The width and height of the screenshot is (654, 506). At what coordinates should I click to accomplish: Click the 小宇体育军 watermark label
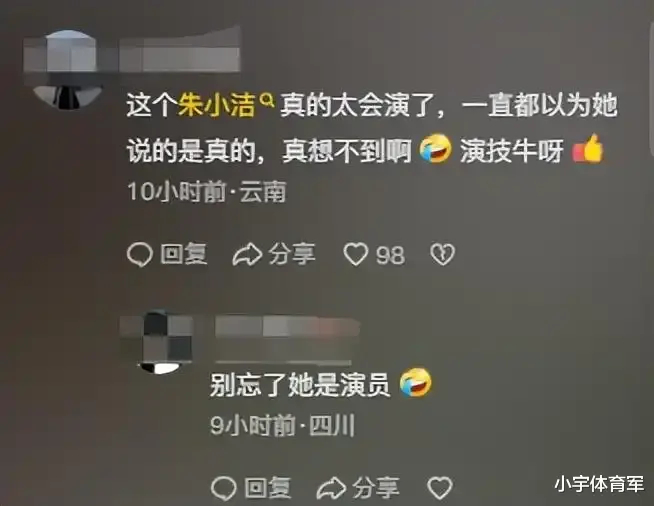pyautogui.click(x=599, y=484)
